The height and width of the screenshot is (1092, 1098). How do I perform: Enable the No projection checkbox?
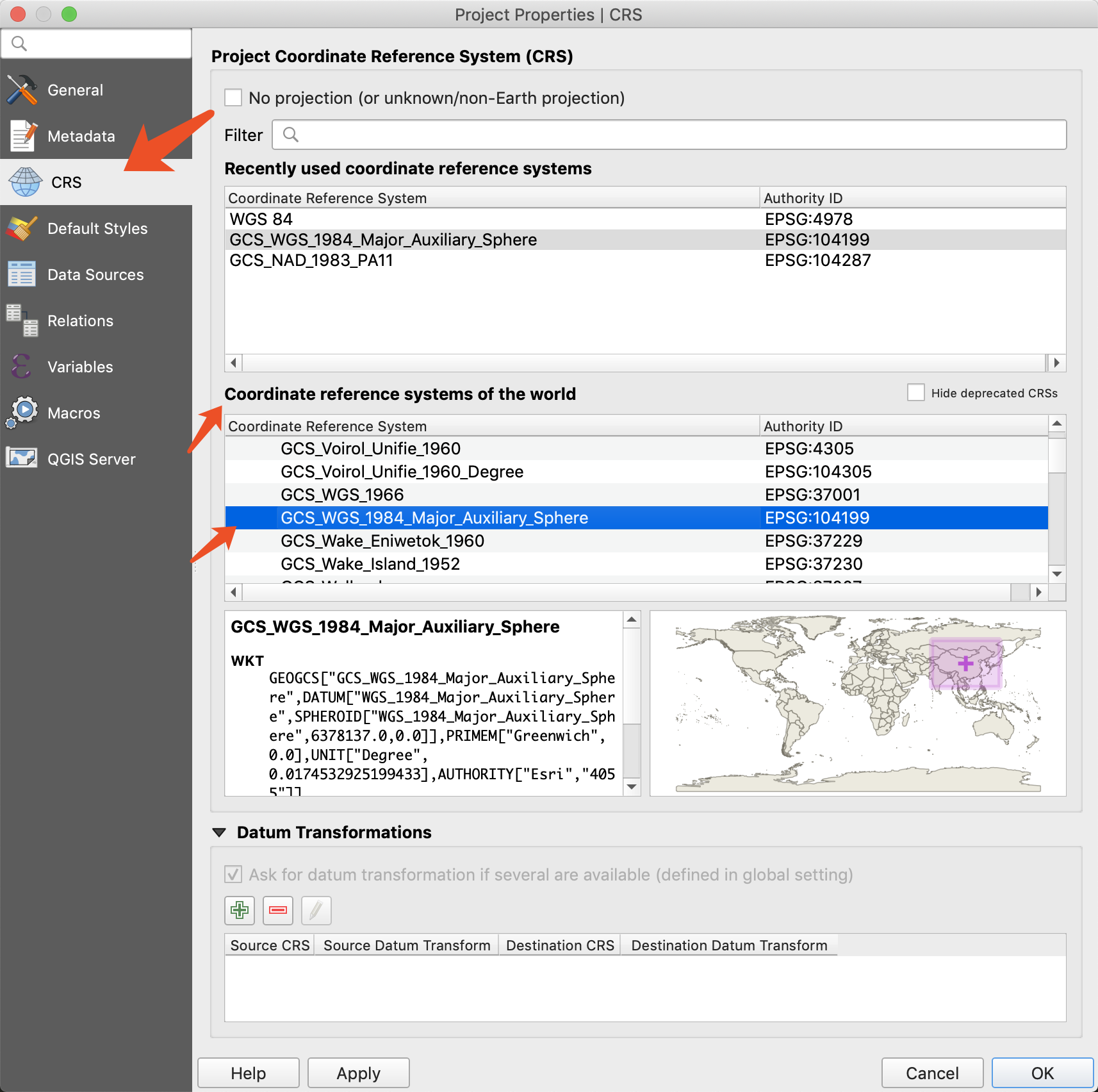[x=233, y=97]
